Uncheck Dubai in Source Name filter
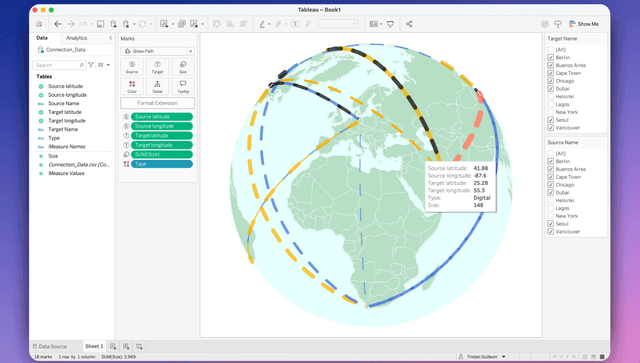 (551, 192)
